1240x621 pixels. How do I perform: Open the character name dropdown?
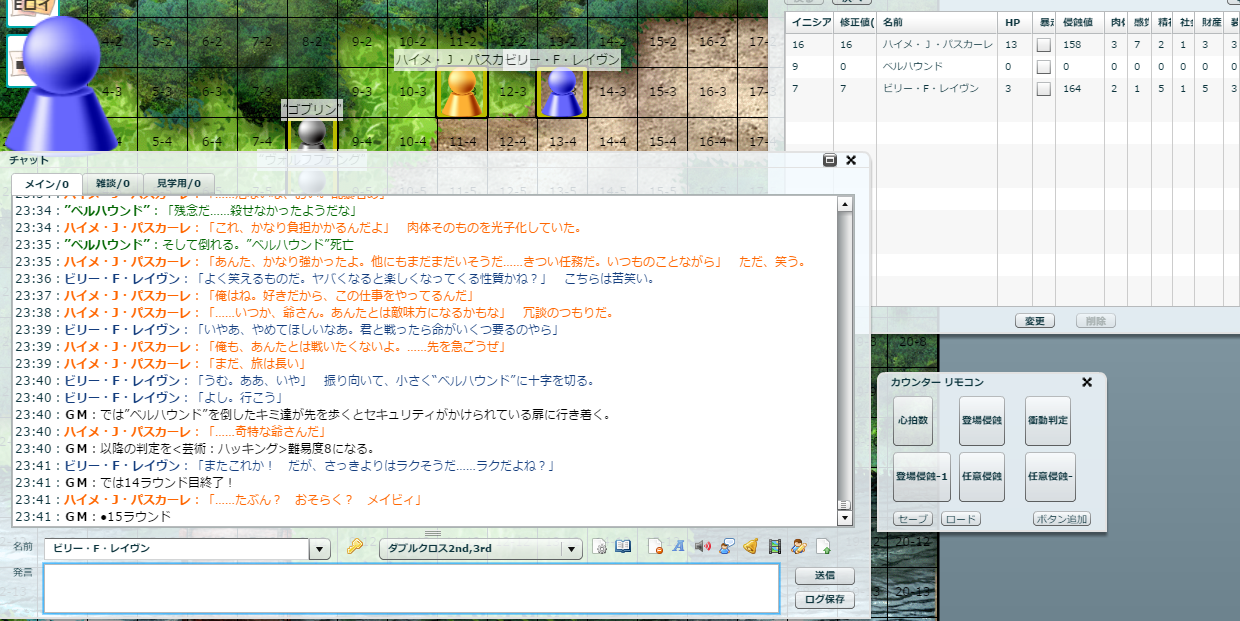pyautogui.click(x=320, y=549)
